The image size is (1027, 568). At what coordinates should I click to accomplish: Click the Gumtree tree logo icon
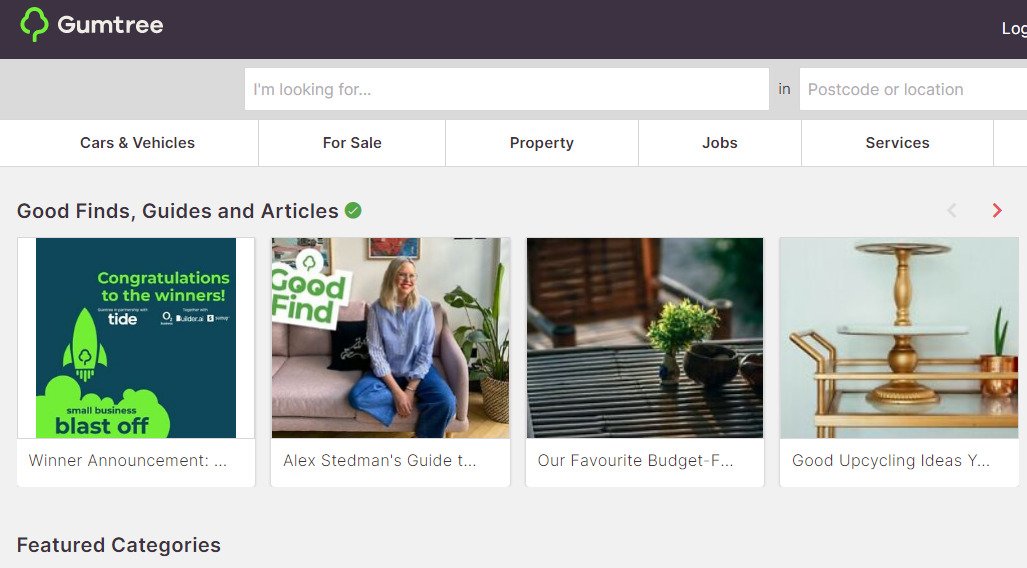[34, 25]
